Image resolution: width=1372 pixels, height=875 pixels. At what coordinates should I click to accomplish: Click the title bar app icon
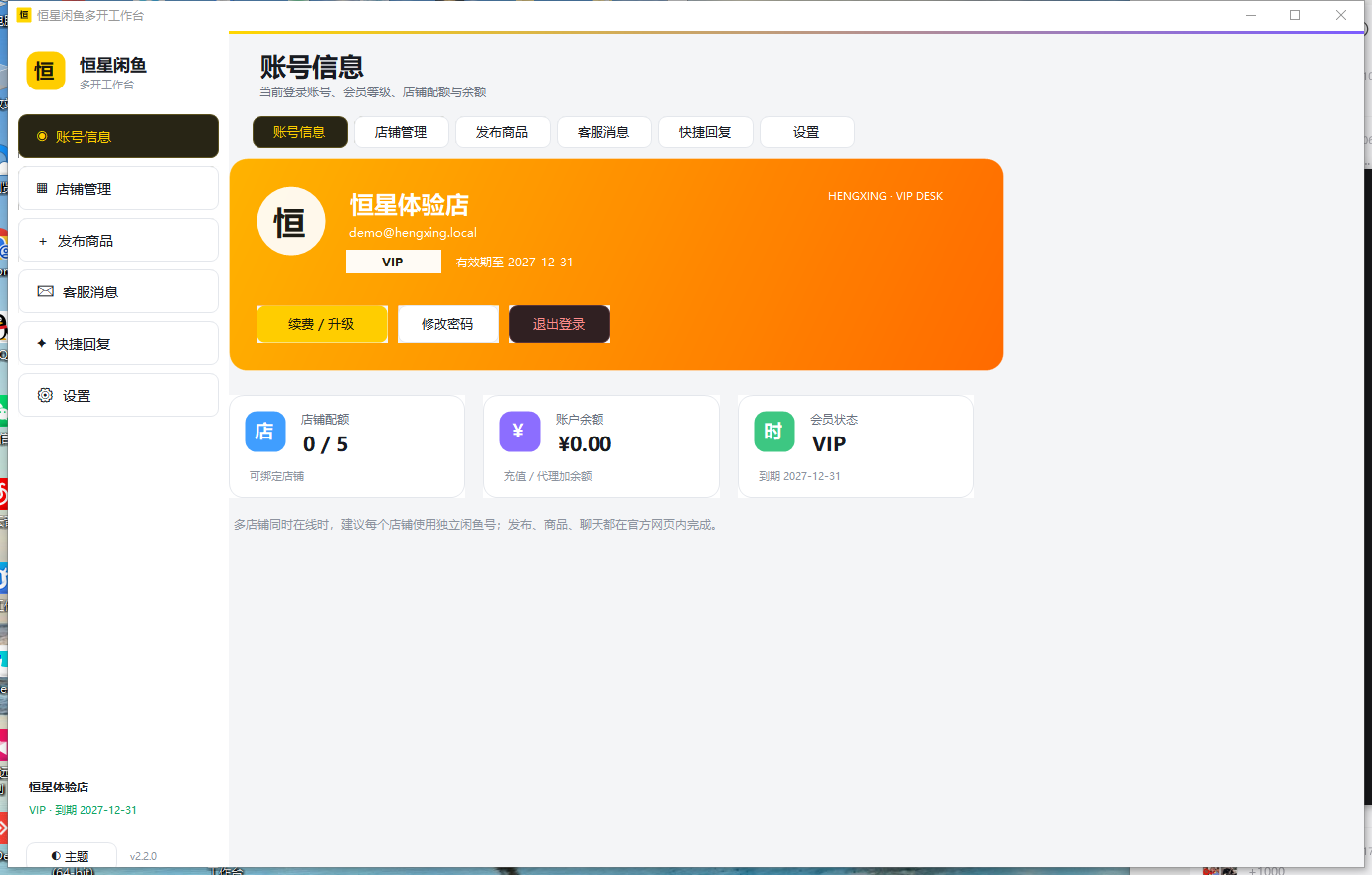pos(24,15)
